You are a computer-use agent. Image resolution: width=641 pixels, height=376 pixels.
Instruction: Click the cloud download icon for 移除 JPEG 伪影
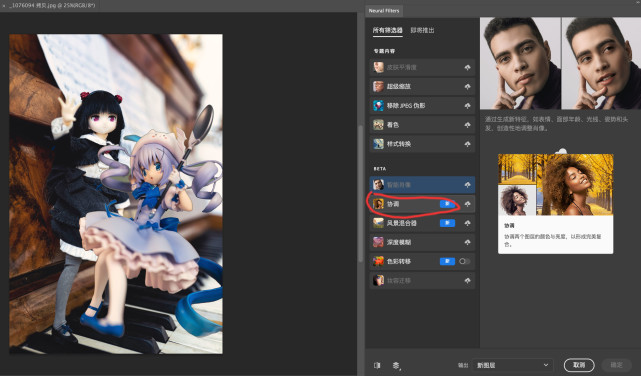point(467,106)
